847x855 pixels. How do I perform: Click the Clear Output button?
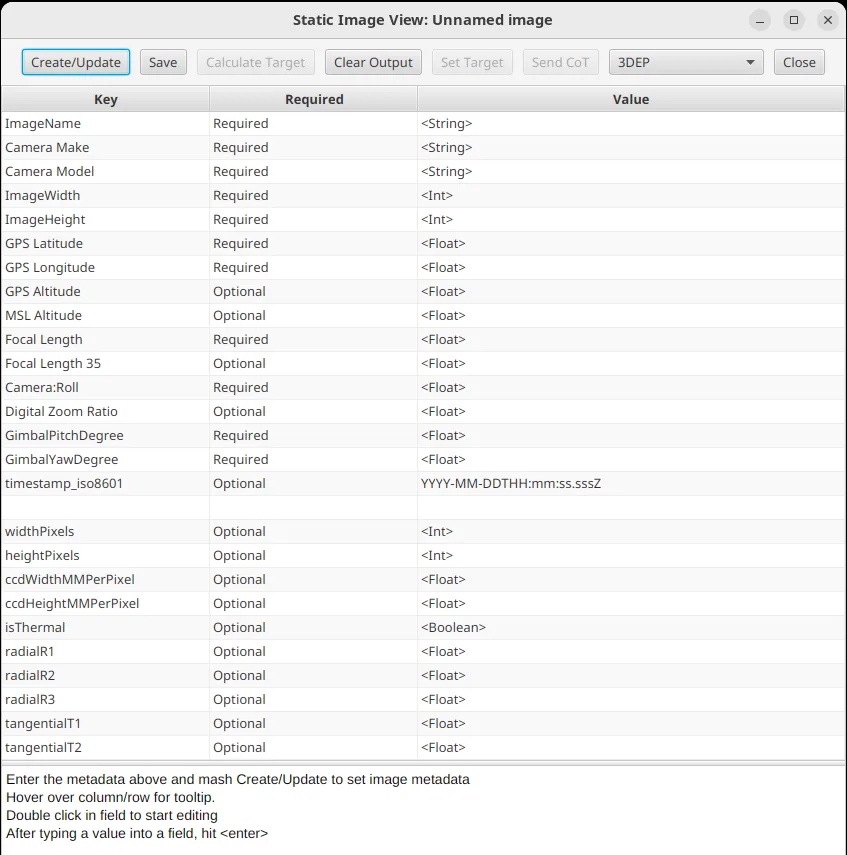373,62
